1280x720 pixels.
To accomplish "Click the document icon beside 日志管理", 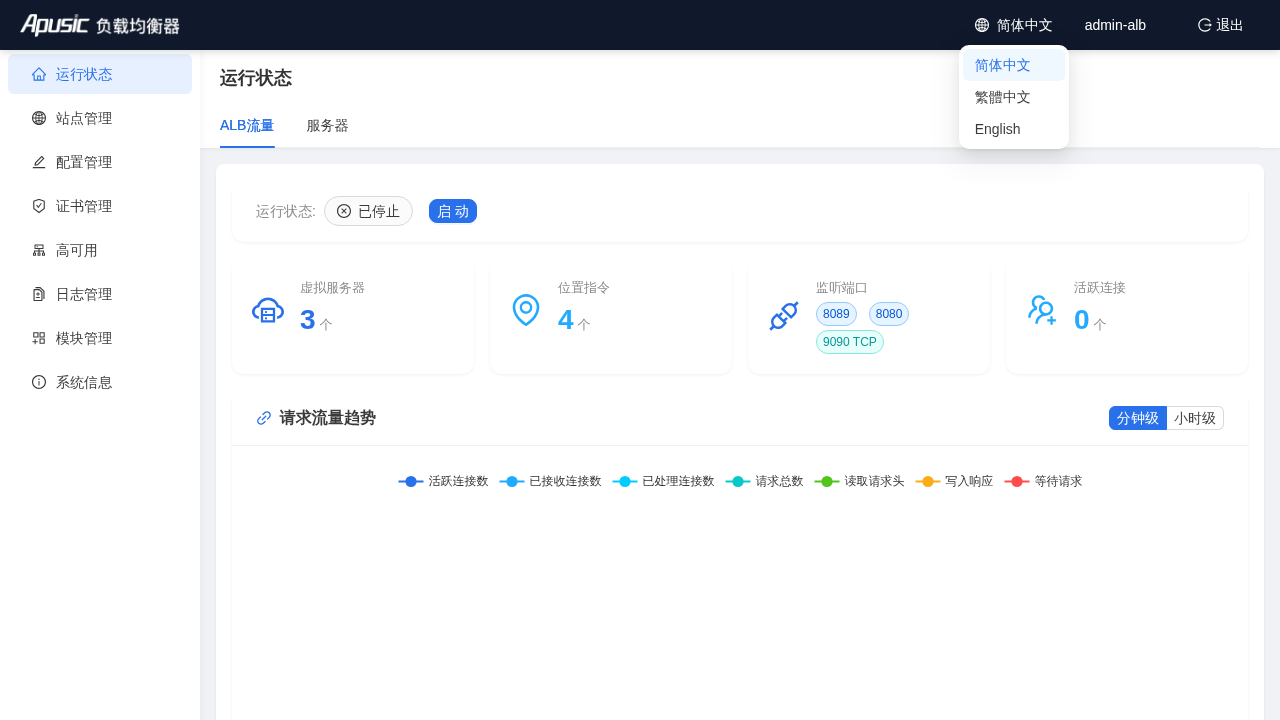I will (x=39, y=294).
